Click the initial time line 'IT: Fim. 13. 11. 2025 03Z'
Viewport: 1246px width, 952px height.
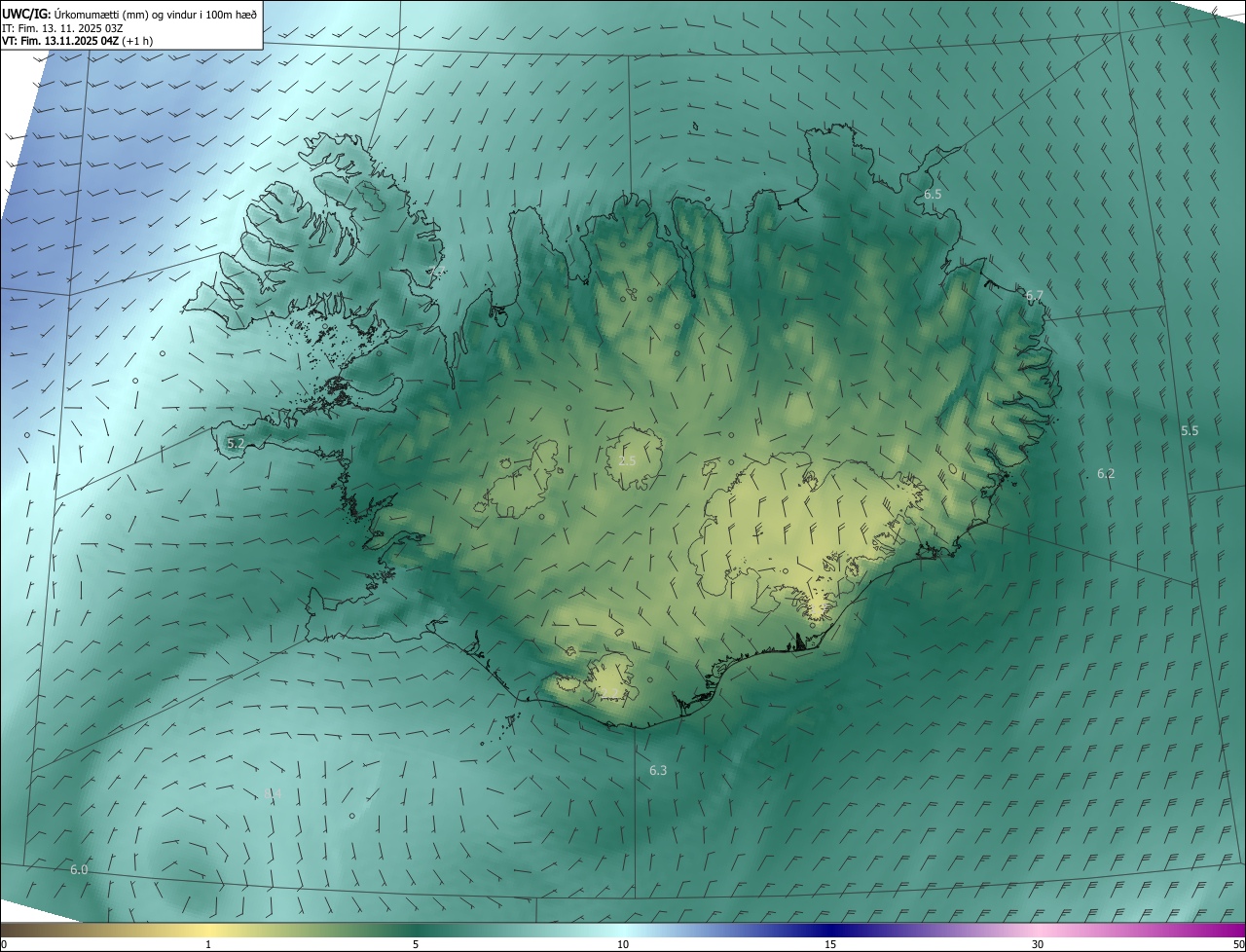pos(62,27)
